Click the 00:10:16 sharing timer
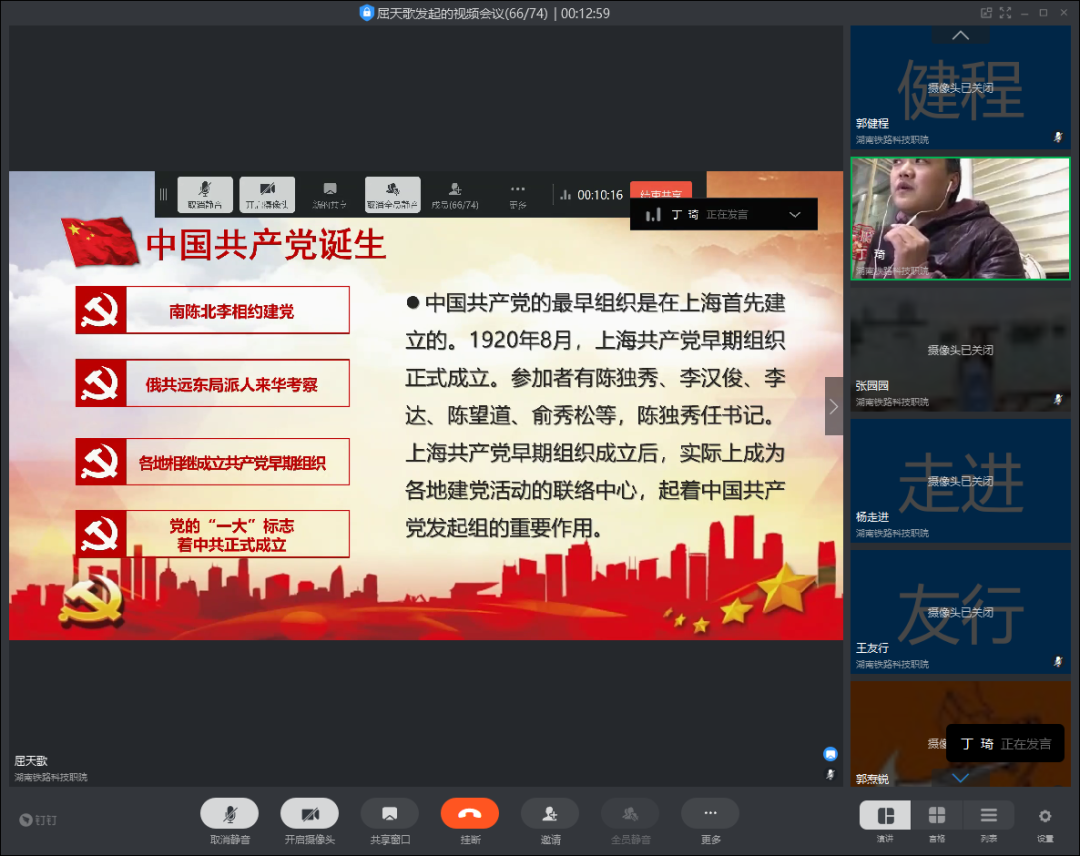This screenshot has width=1080, height=856. 600,195
